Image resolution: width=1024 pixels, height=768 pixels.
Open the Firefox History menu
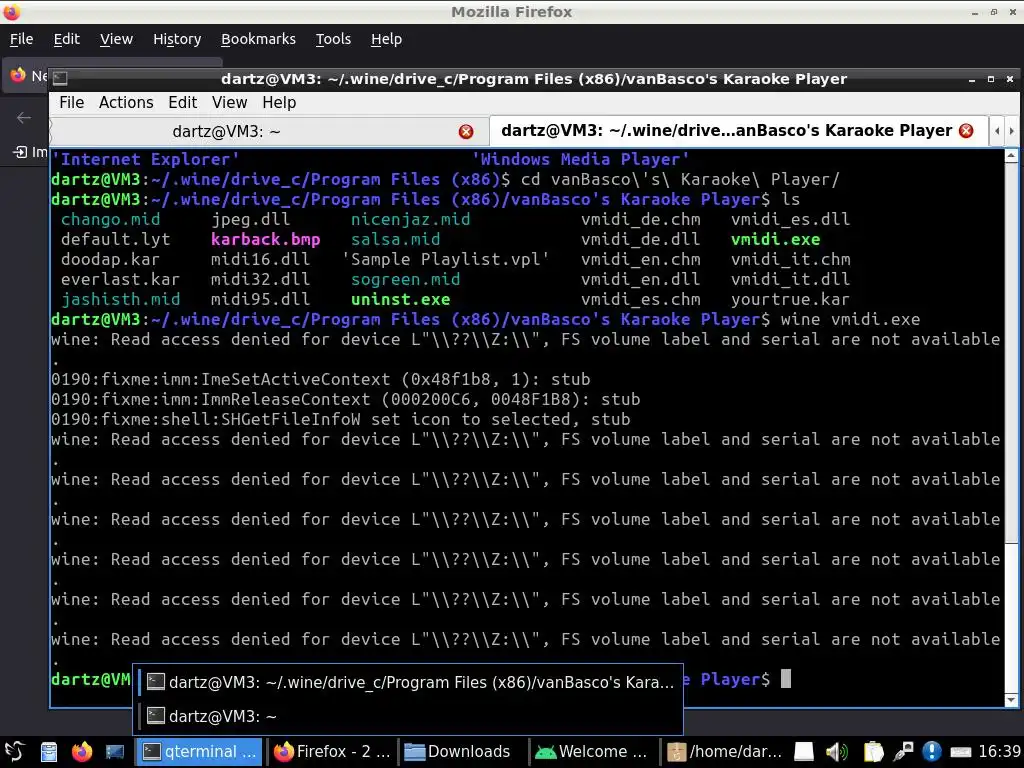[177, 39]
